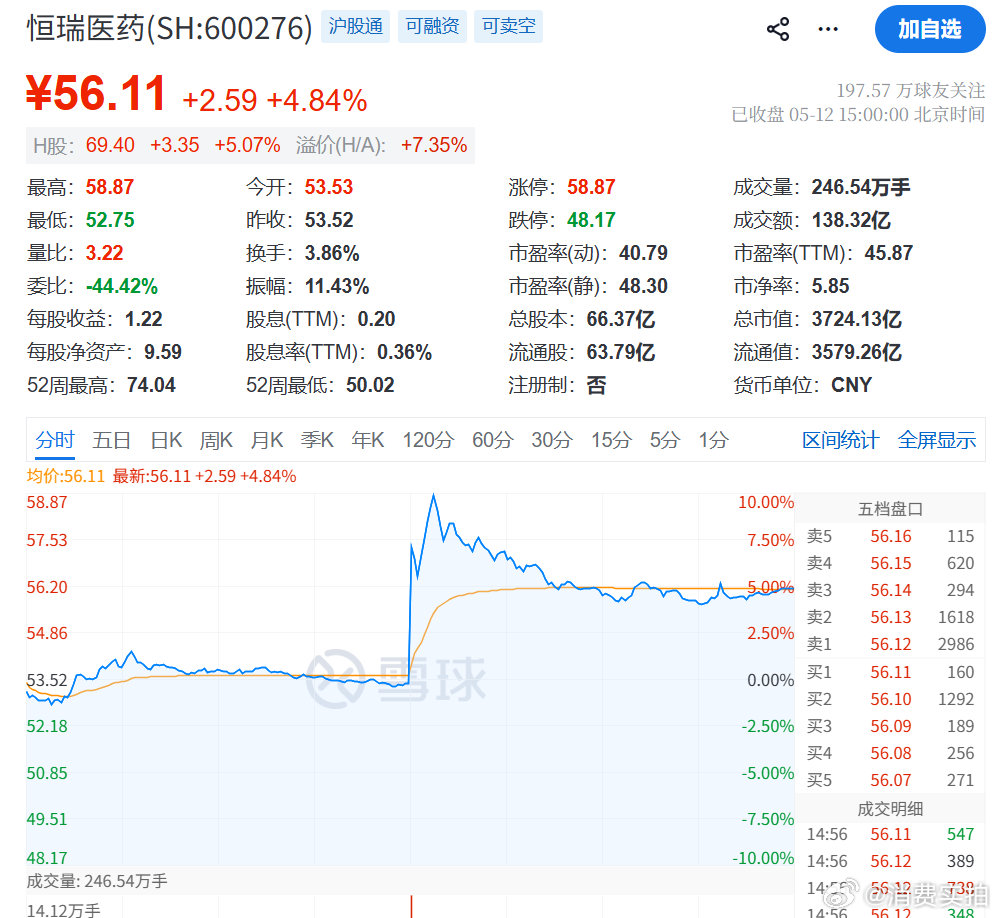The width and height of the screenshot is (999, 918).
Task: Click the share icon
Action: [778, 29]
